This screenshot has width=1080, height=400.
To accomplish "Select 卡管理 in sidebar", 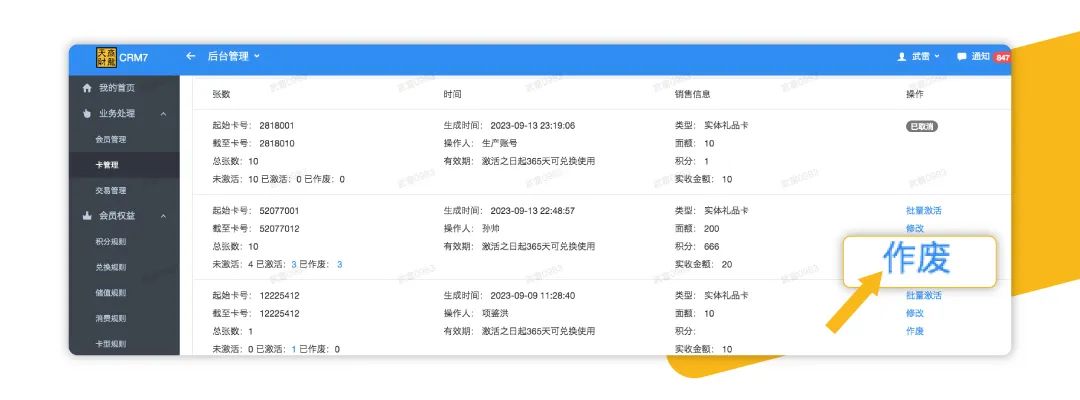I will 107,165.
